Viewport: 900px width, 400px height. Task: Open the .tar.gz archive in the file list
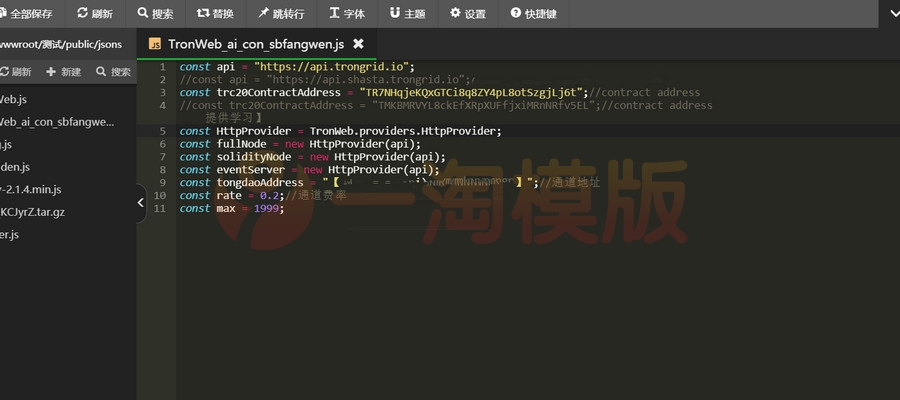click(x=33, y=211)
